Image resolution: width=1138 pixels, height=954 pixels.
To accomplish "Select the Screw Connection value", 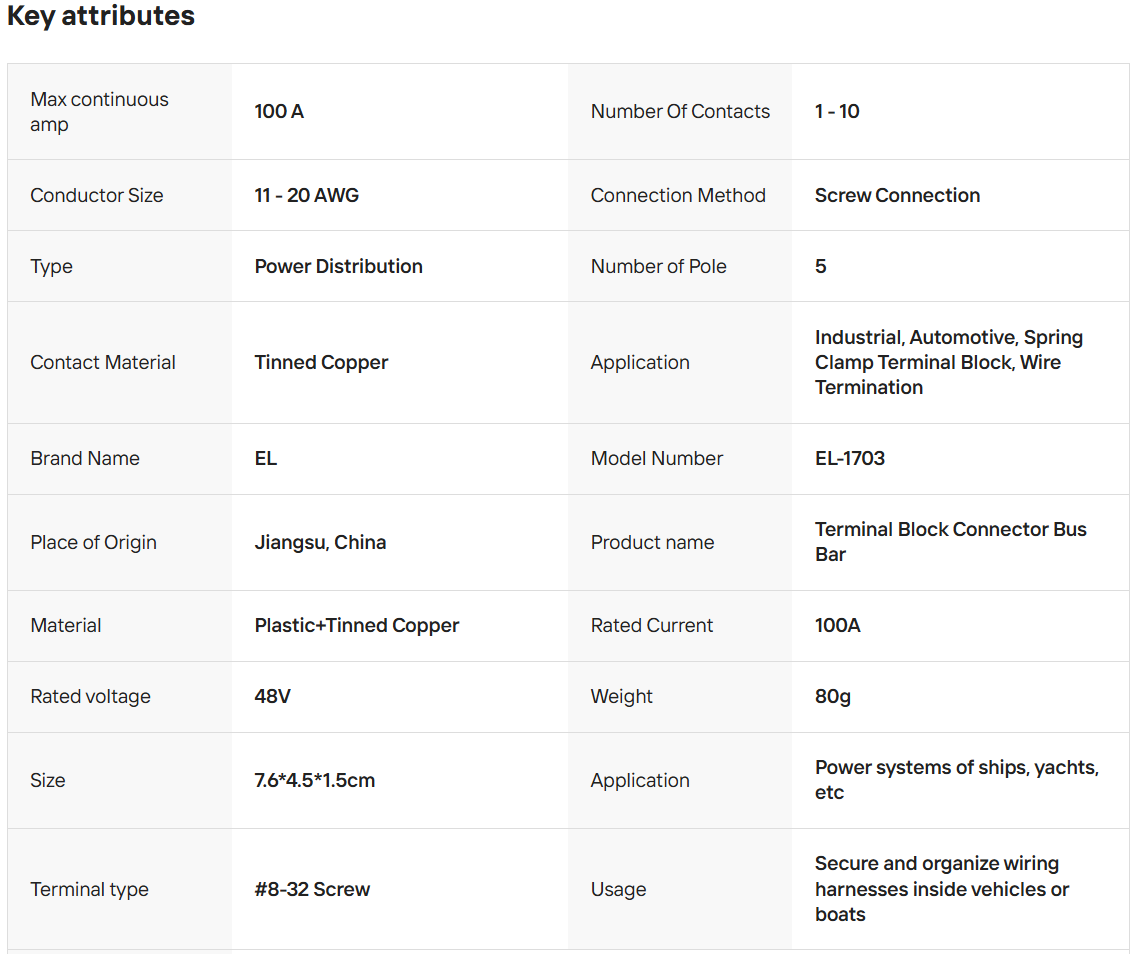I will 897,195.
